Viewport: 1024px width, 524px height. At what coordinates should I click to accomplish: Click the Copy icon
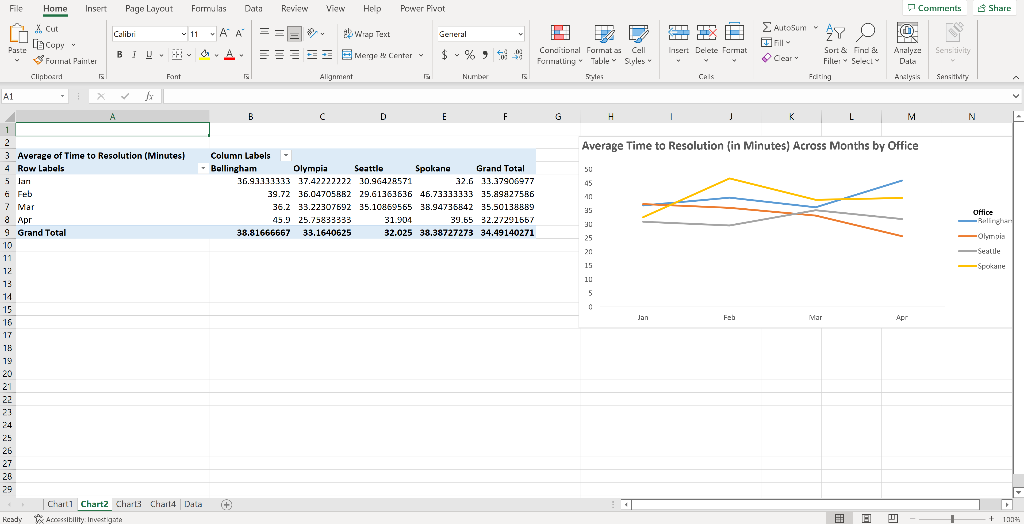[38, 45]
